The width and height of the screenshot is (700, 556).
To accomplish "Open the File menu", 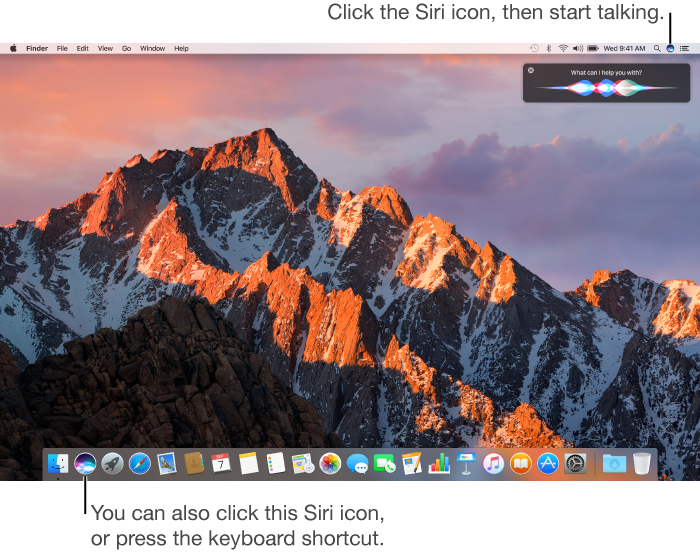I will (x=62, y=48).
